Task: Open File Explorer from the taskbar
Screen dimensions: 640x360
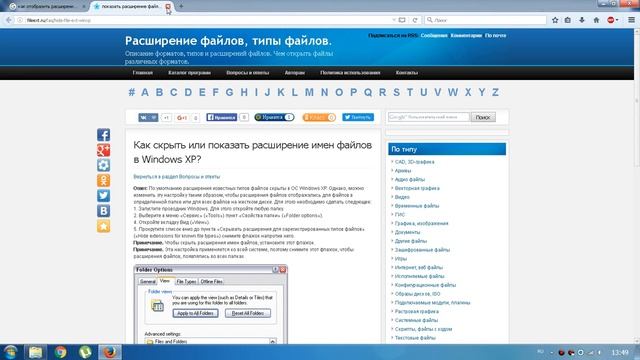Action: [36, 352]
